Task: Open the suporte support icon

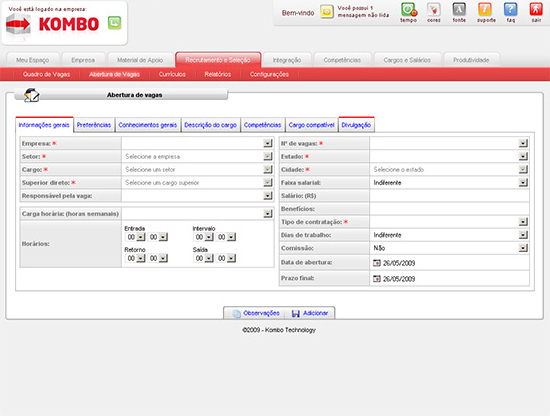Action: tap(485, 10)
